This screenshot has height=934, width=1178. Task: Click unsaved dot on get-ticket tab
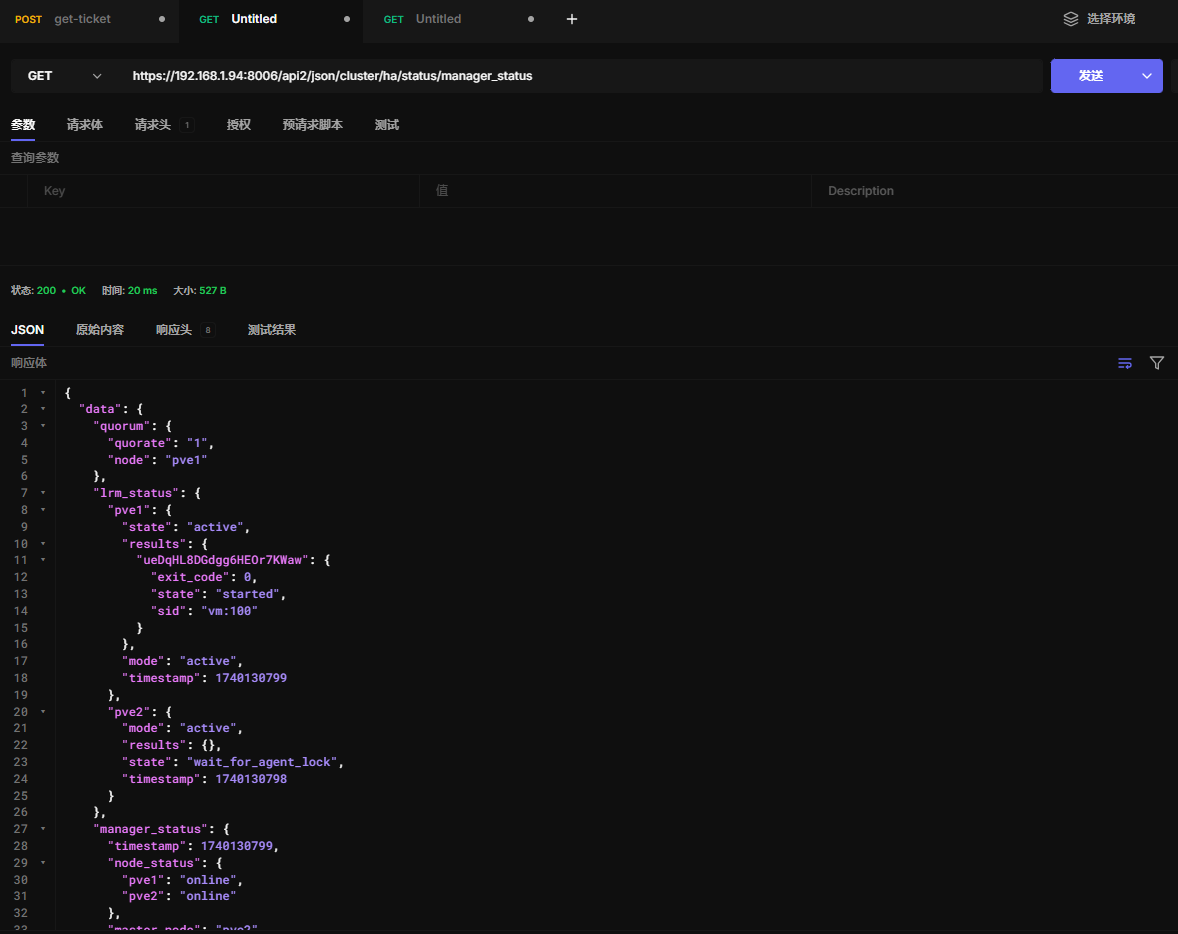[162, 19]
